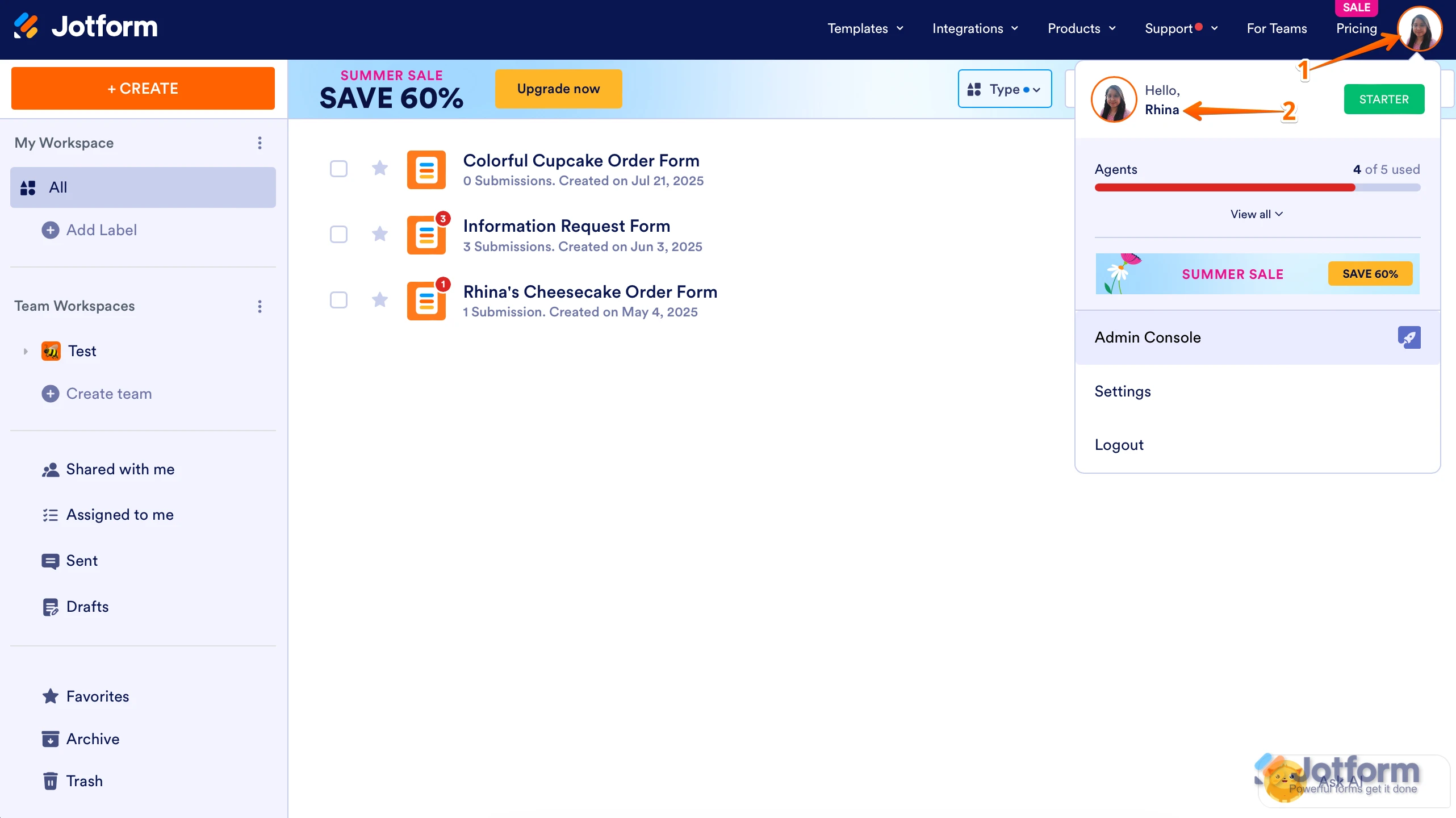Open Assigned to me folder
This screenshot has width=1456, height=818.
120,515
